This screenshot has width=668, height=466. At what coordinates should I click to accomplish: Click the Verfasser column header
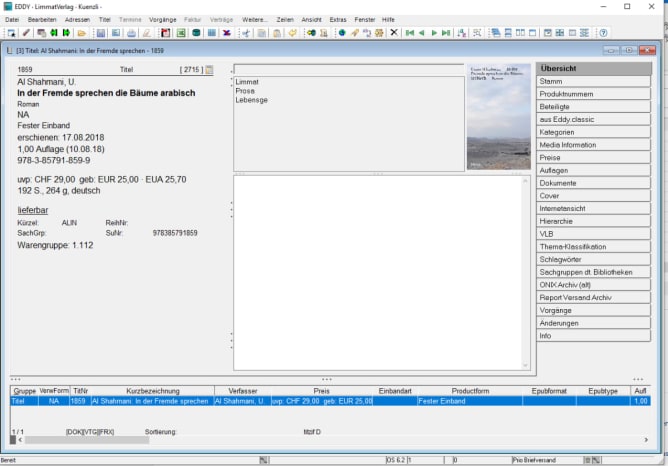click(243, 391)
